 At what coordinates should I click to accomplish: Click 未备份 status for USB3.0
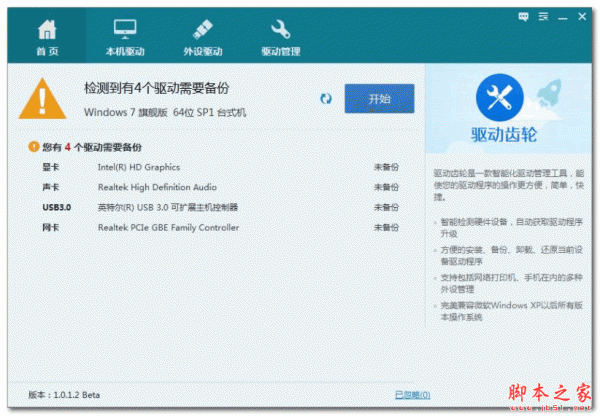pyautogui.click(x=386, y=207)
